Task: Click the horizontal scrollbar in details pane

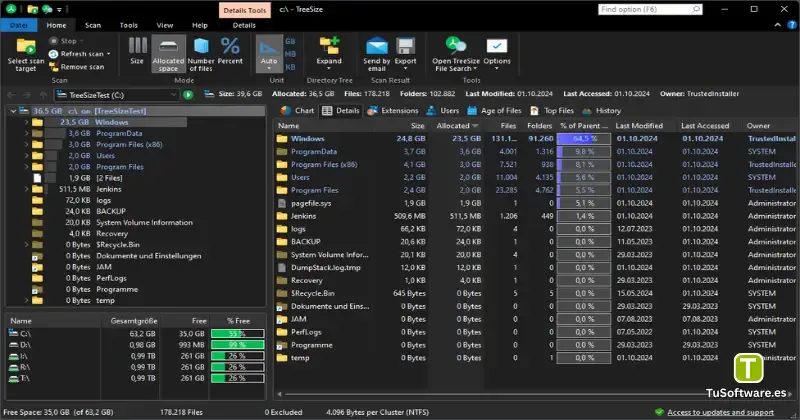Action: (x=536, y=394)
